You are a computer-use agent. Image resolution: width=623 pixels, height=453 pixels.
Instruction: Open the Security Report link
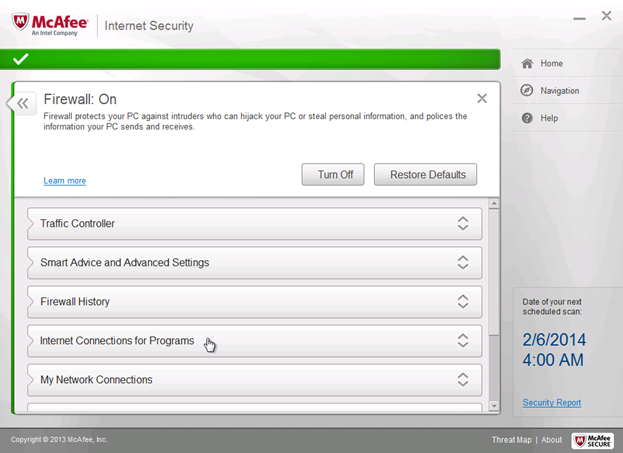point(551,403)
